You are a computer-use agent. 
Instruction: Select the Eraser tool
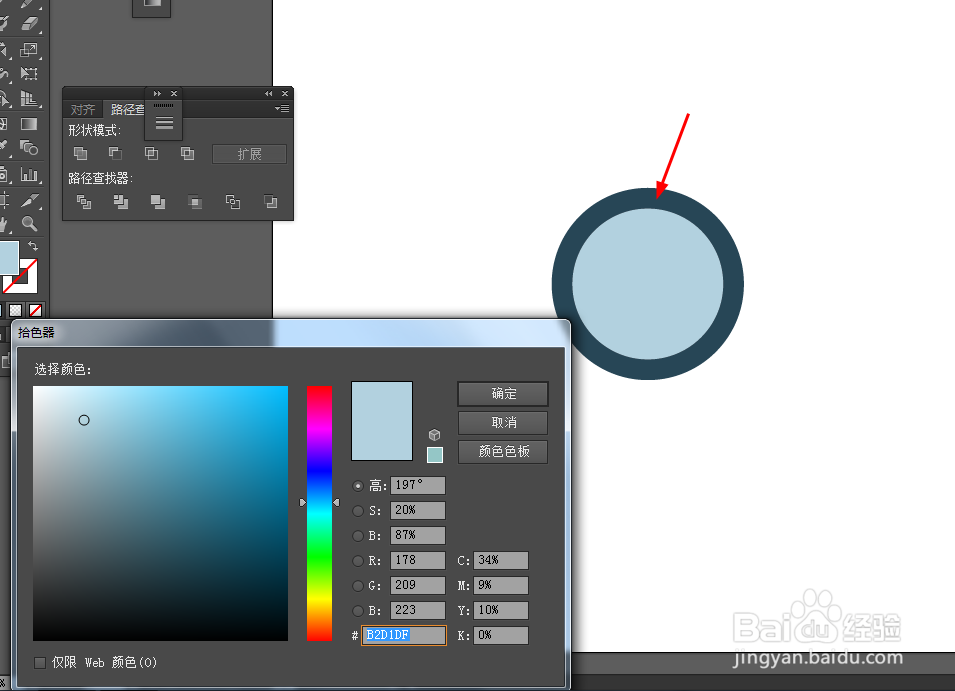pos(29,24)
